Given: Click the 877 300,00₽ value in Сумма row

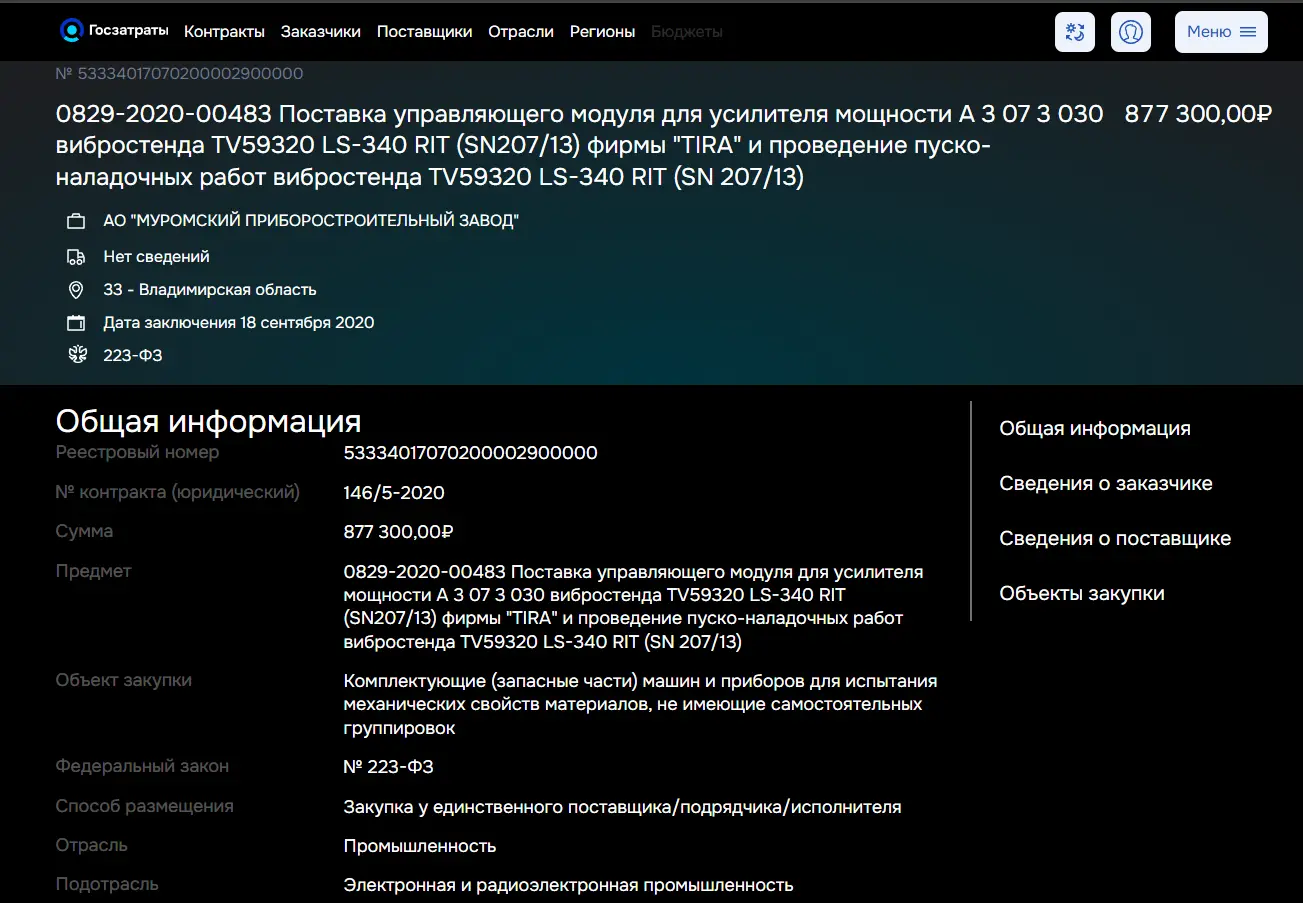Looking at the screenshot, I should 399,532.
